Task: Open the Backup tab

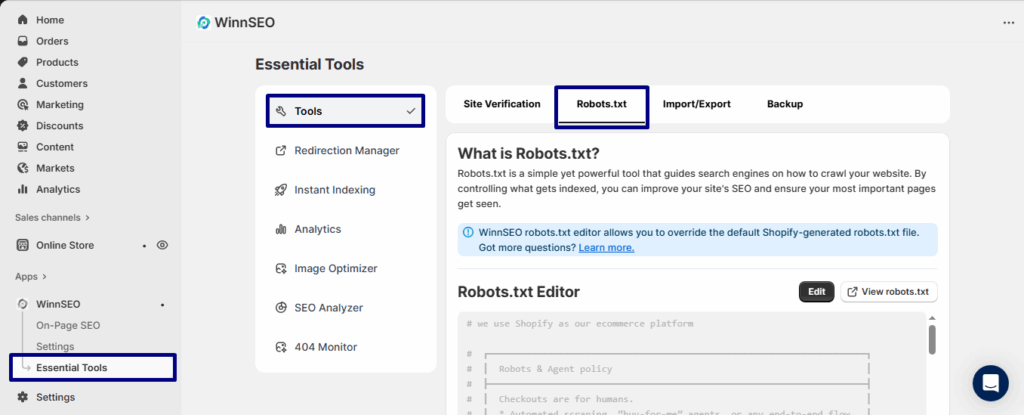Action: coord(785,104)
